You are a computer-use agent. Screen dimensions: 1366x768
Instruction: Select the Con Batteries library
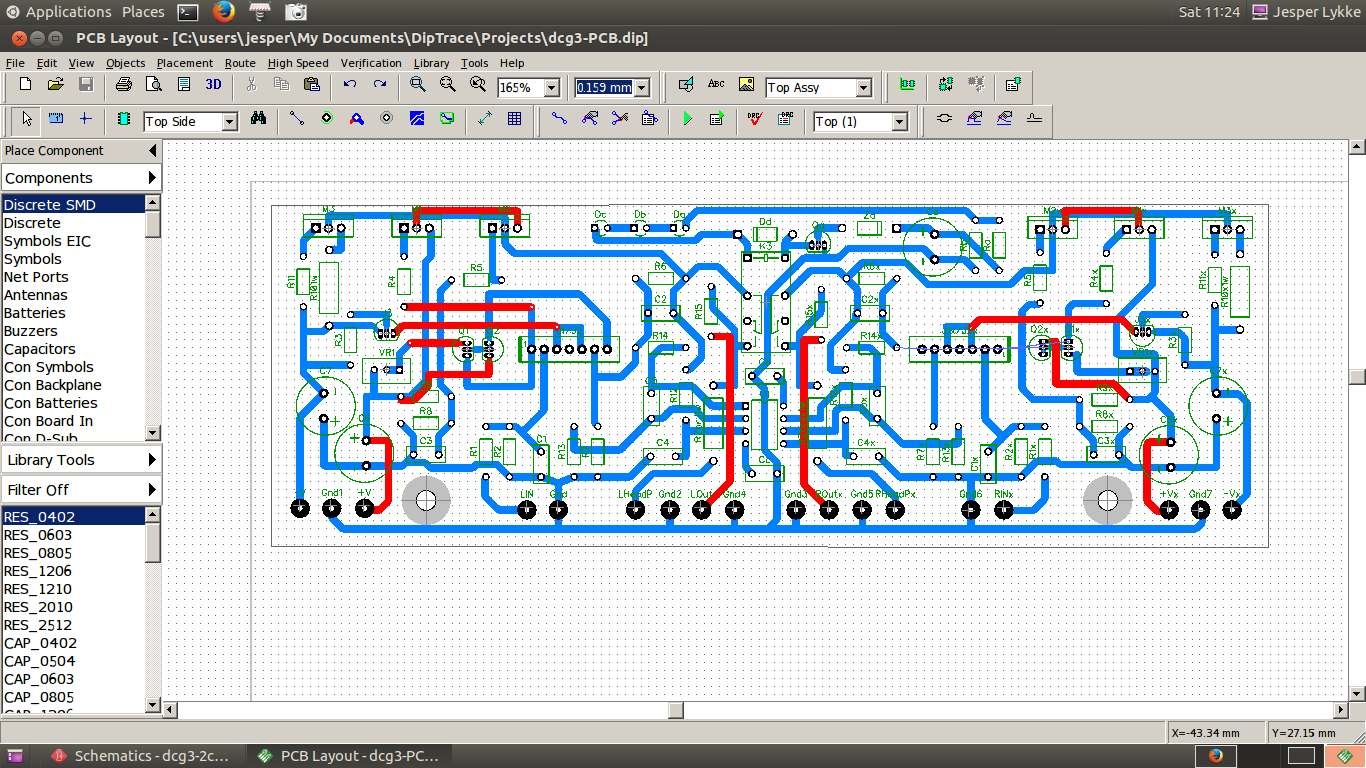pos(73,403)
